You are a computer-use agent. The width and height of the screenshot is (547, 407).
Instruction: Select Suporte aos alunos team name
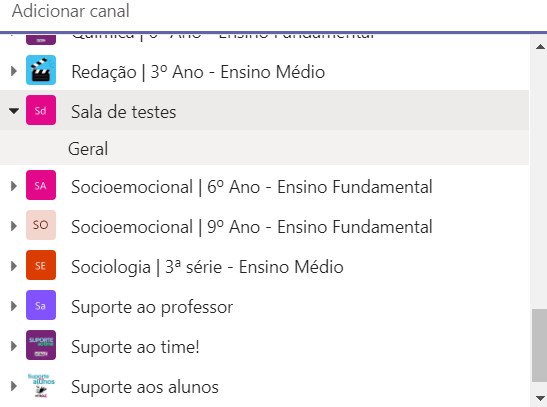[145, 387]
